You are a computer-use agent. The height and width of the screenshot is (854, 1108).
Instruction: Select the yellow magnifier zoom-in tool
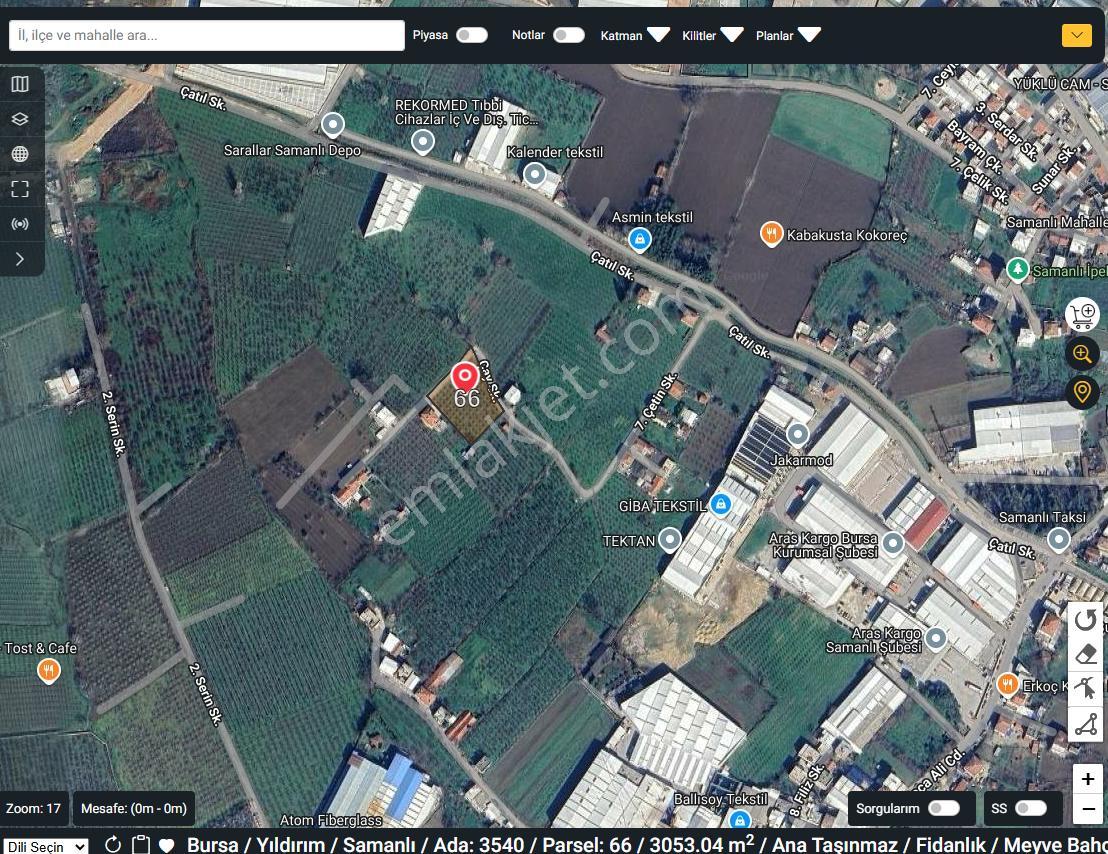click(x=1082, y=353)
